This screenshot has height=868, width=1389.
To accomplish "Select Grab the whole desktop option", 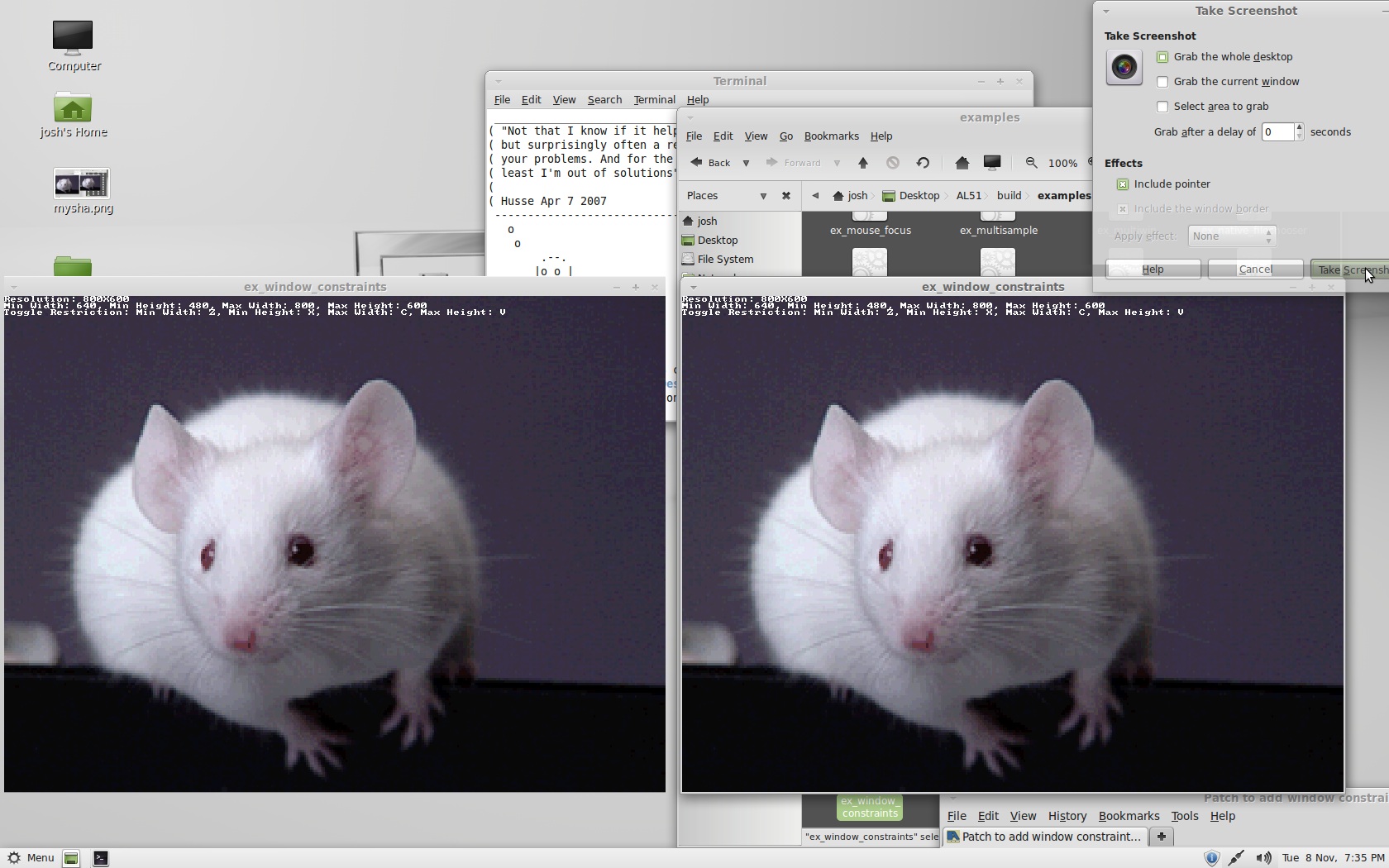I will [1162, 57].
